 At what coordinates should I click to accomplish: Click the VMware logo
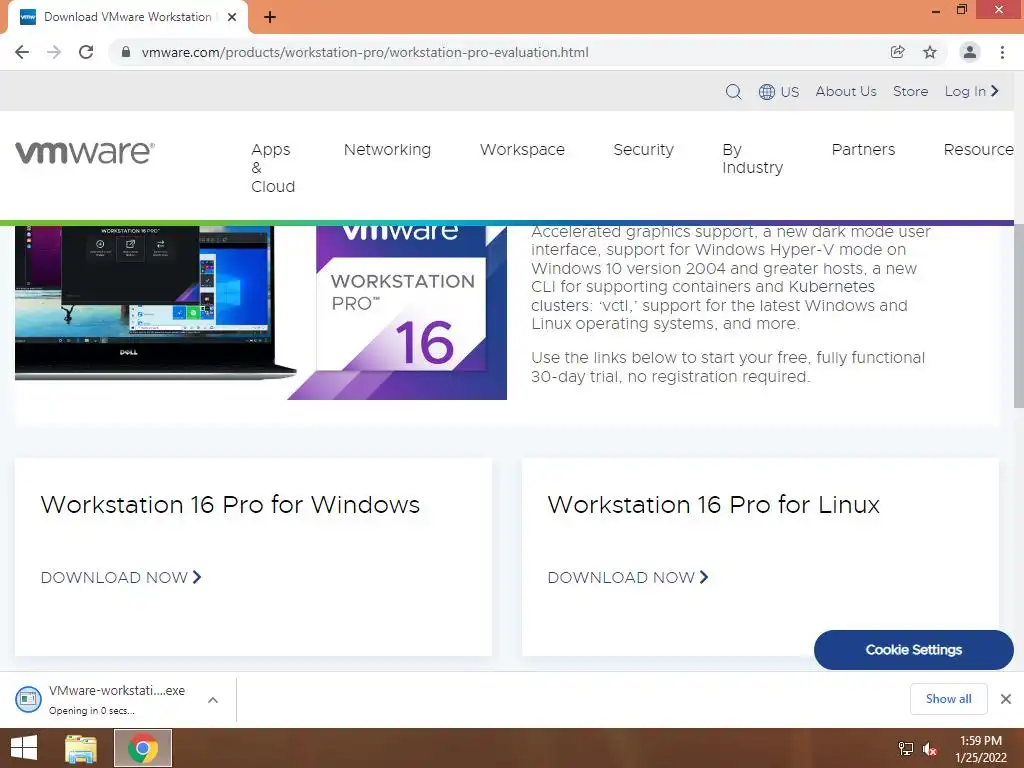click(x=85, y=152)
